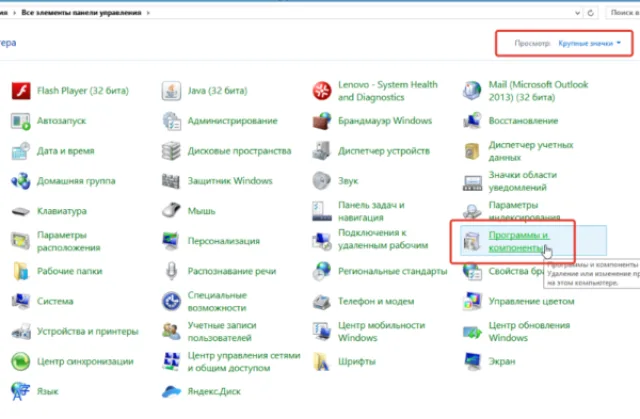Open the Экран display icon
The height and width of the screenshot is (419, 640).
pos(472,361)
